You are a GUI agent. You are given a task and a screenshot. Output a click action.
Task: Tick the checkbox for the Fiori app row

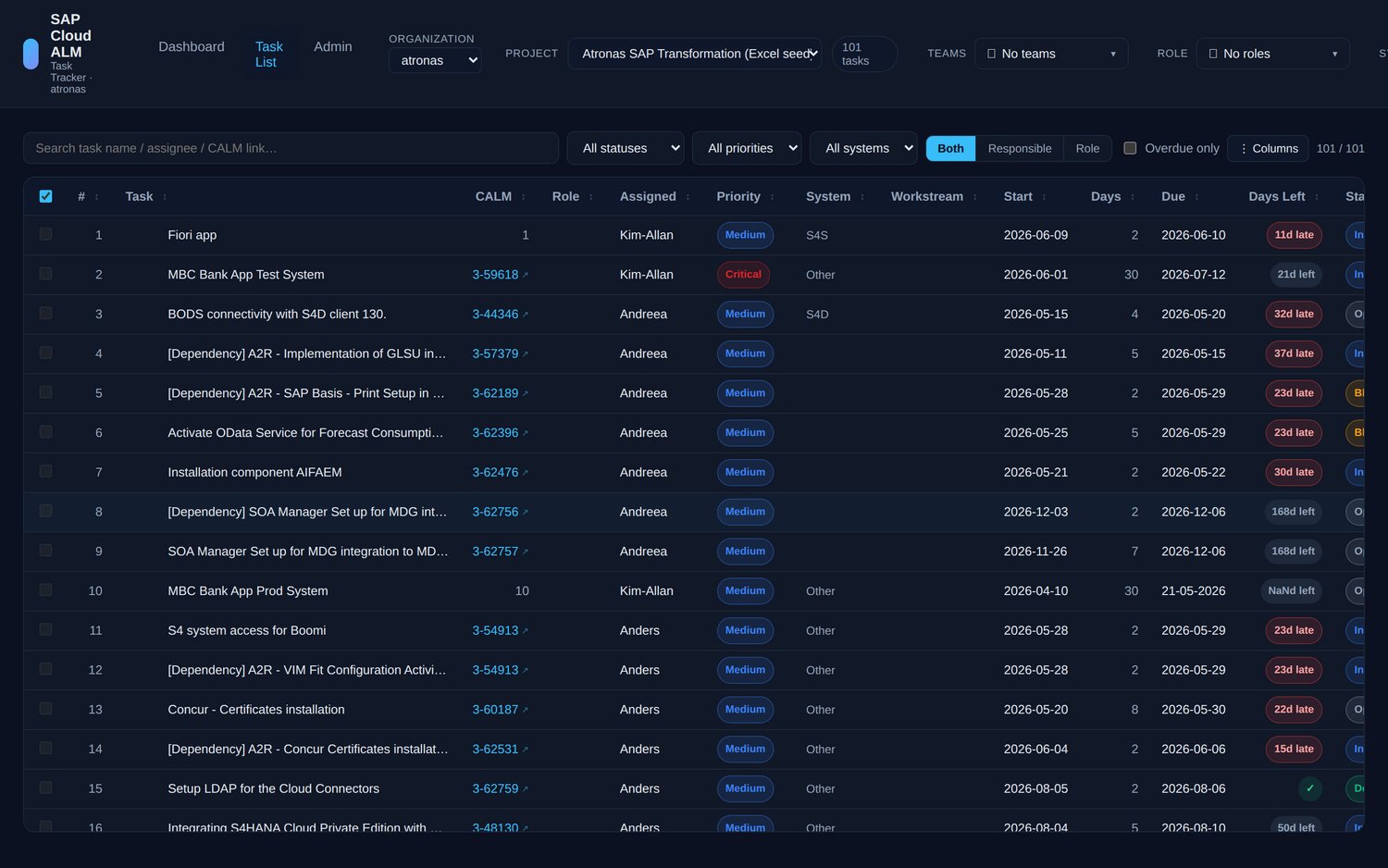coord(45,234)
